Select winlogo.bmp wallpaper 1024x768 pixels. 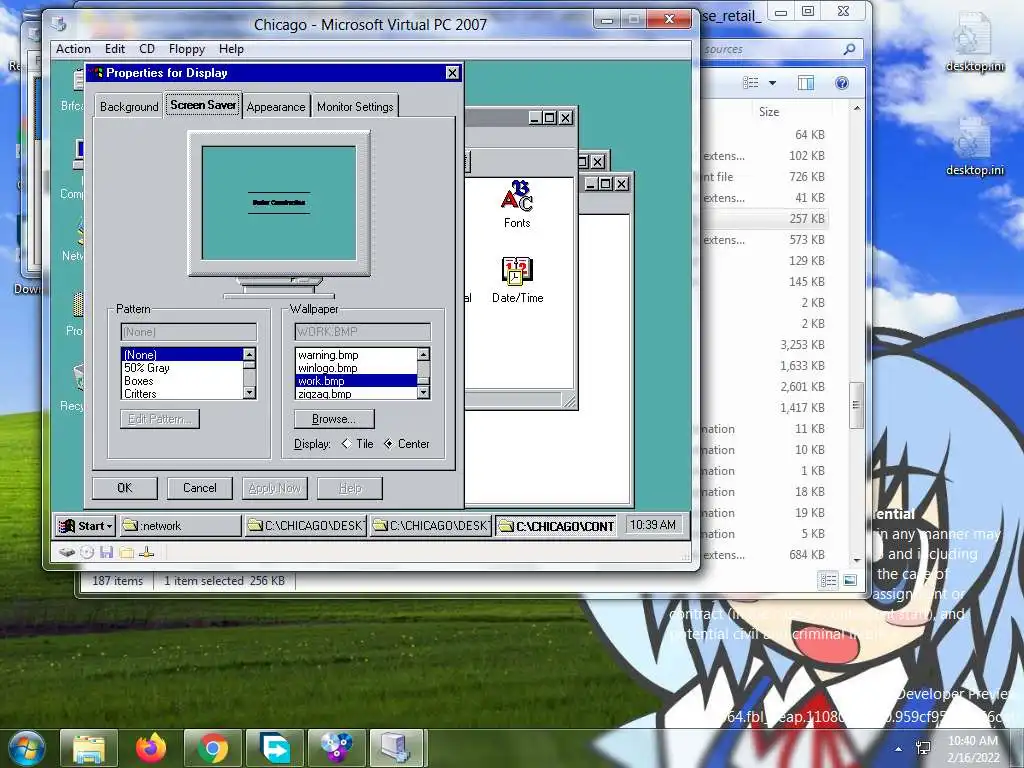click(x=357, y=368)
